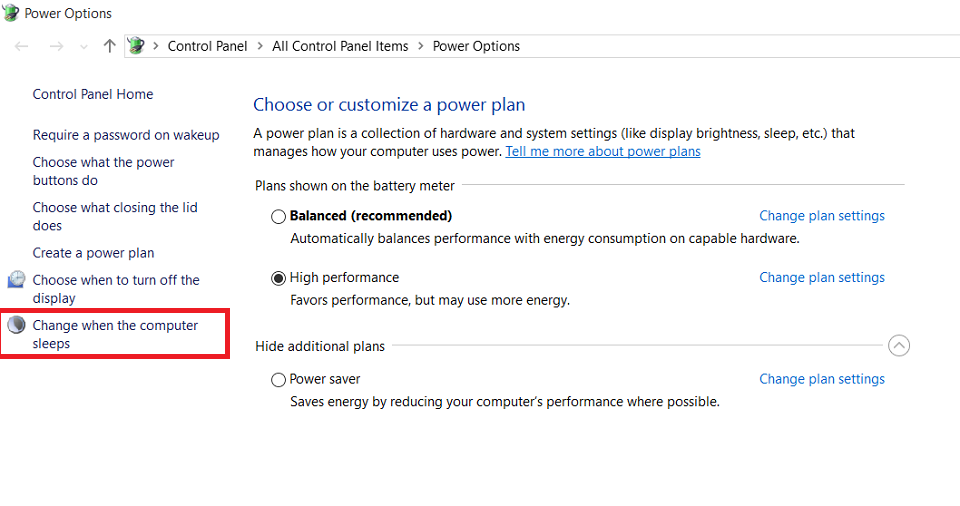Click the moon sleep icon in sidebar
Screen dimensions: 960x506
pyautogui.click(x=17, y=325)
